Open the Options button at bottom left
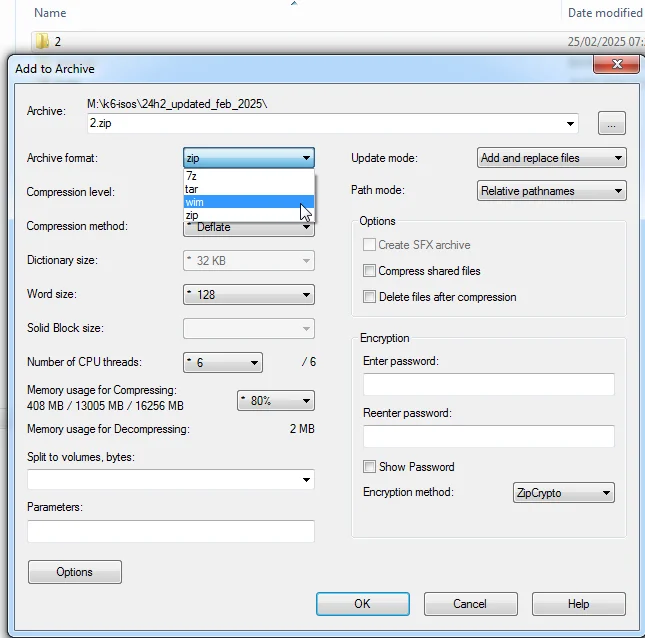 pyautogui.click(x=74, y=572)
